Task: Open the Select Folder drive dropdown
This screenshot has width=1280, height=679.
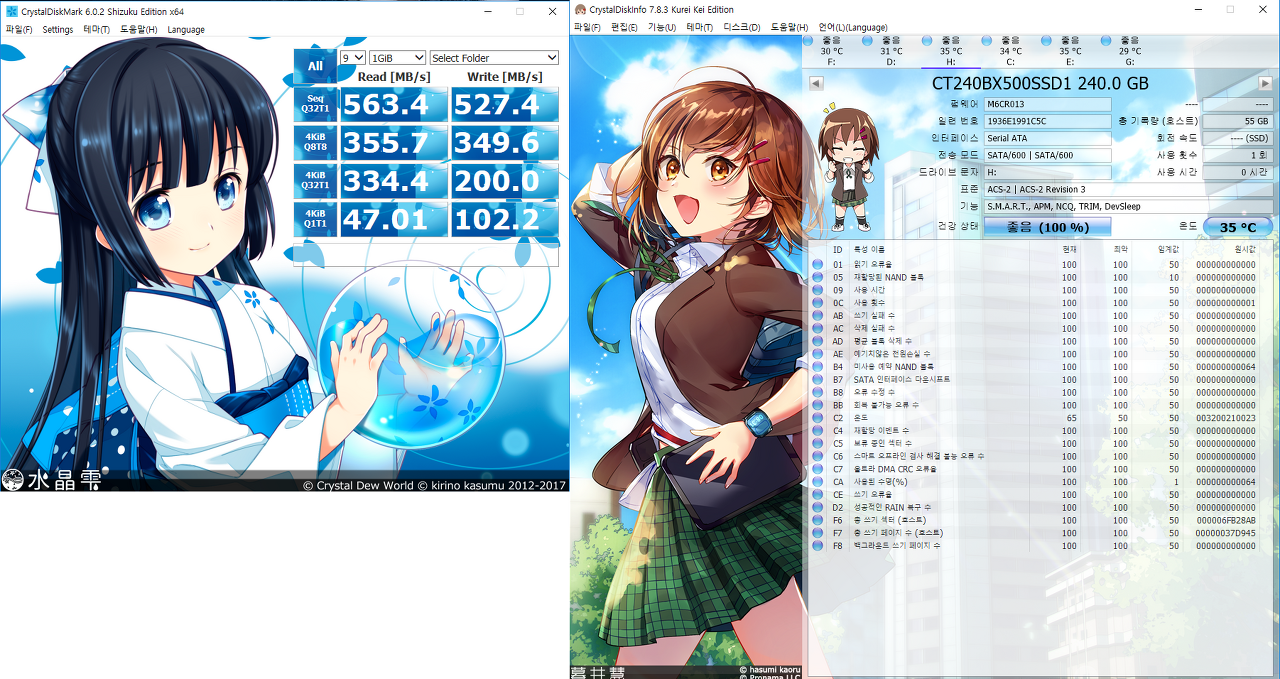Action: [494, 58]
